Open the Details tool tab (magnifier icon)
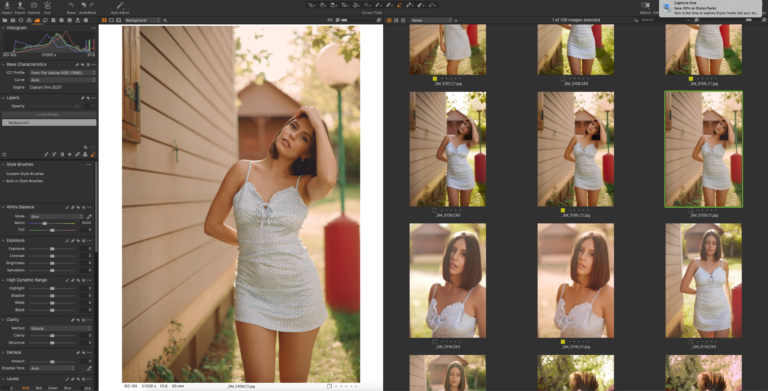The width and height of the screenshot is (768, 391). pyautogui.click(x=45, y=20)
